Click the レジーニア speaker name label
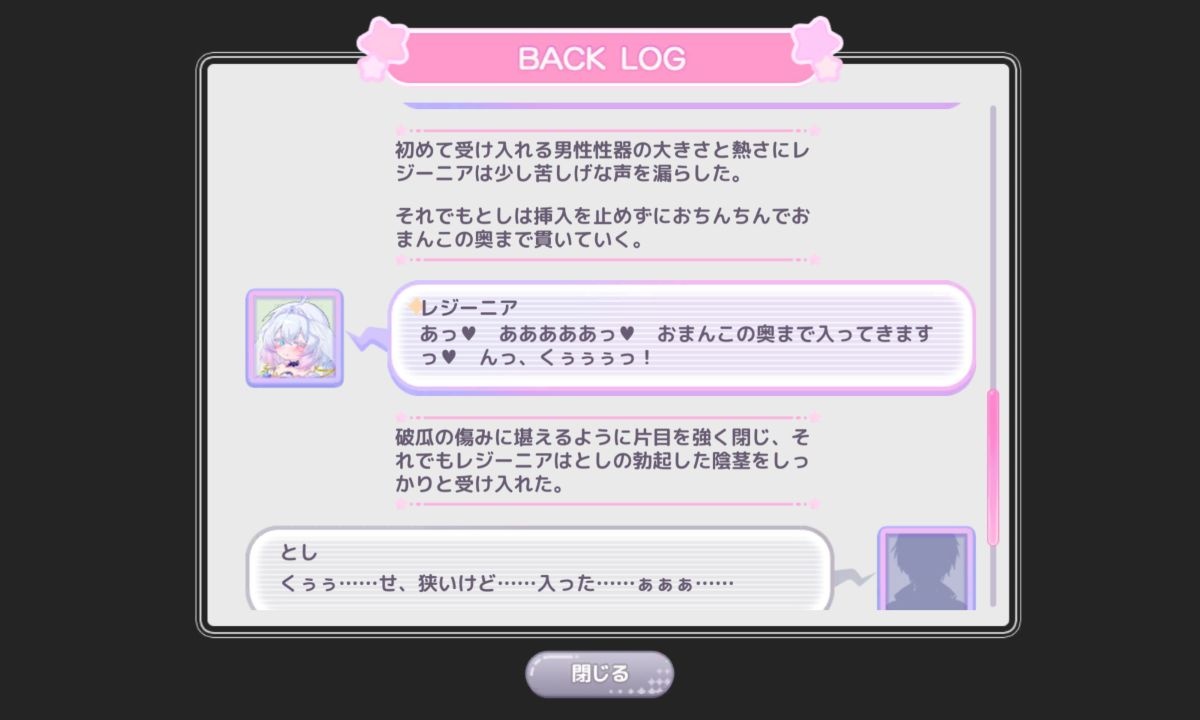The width and height of the screenshot is (1200, 720). [469, 307]
